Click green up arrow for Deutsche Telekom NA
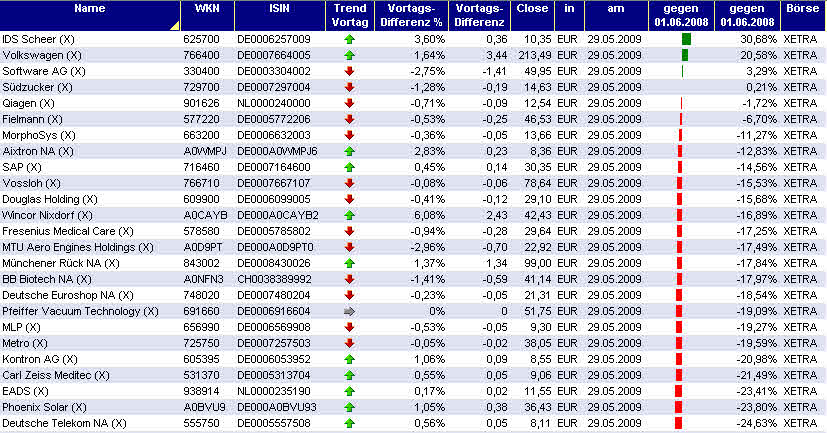Viewport: 827px width, 433px height. 349,423
